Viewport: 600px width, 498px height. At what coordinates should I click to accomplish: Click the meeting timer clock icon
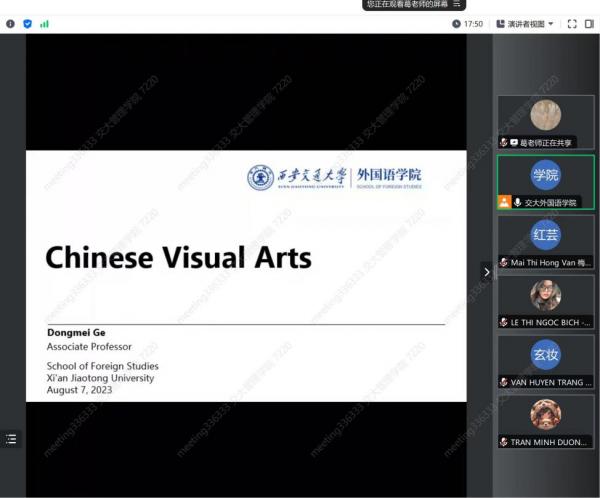457,24
